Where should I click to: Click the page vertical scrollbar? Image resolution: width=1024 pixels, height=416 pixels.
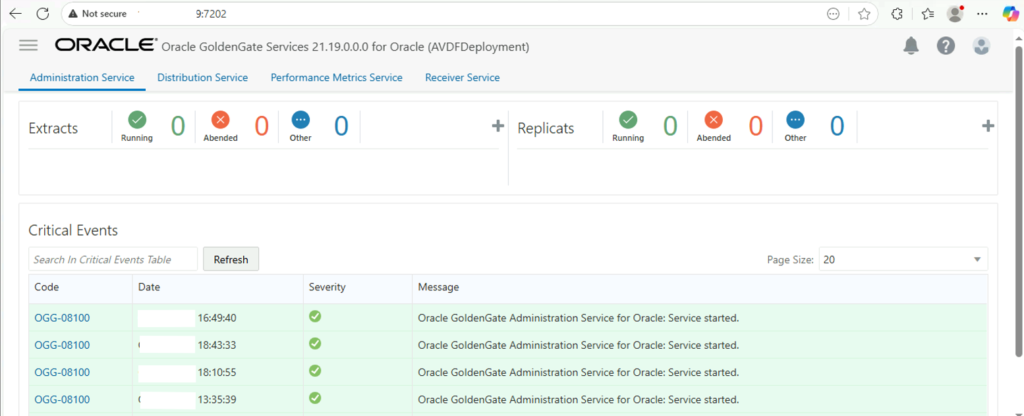pyautogui.click(x=1019, y=201)
